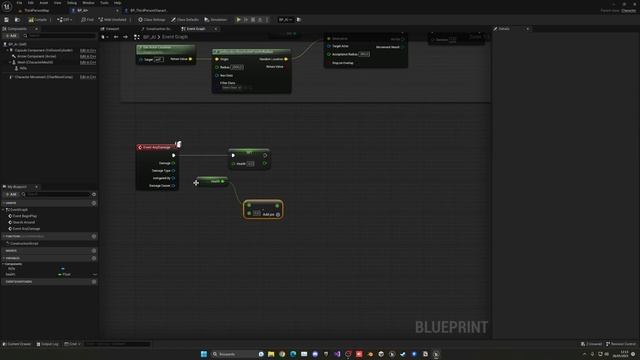The width and height of the screenshot is (640, 360).
Task: Click the graph overview grid icon
Action: (x=137, y=37)
